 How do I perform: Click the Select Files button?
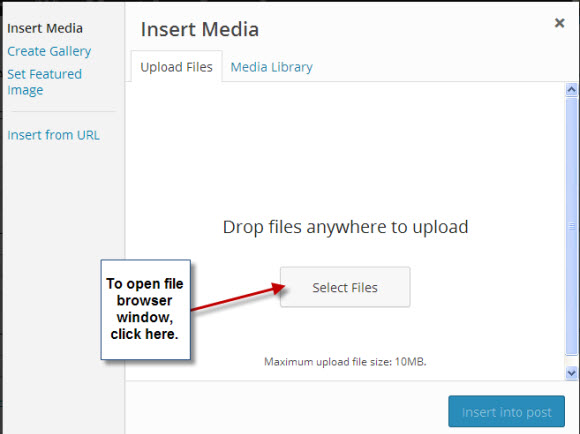click(x=345, y=287)
